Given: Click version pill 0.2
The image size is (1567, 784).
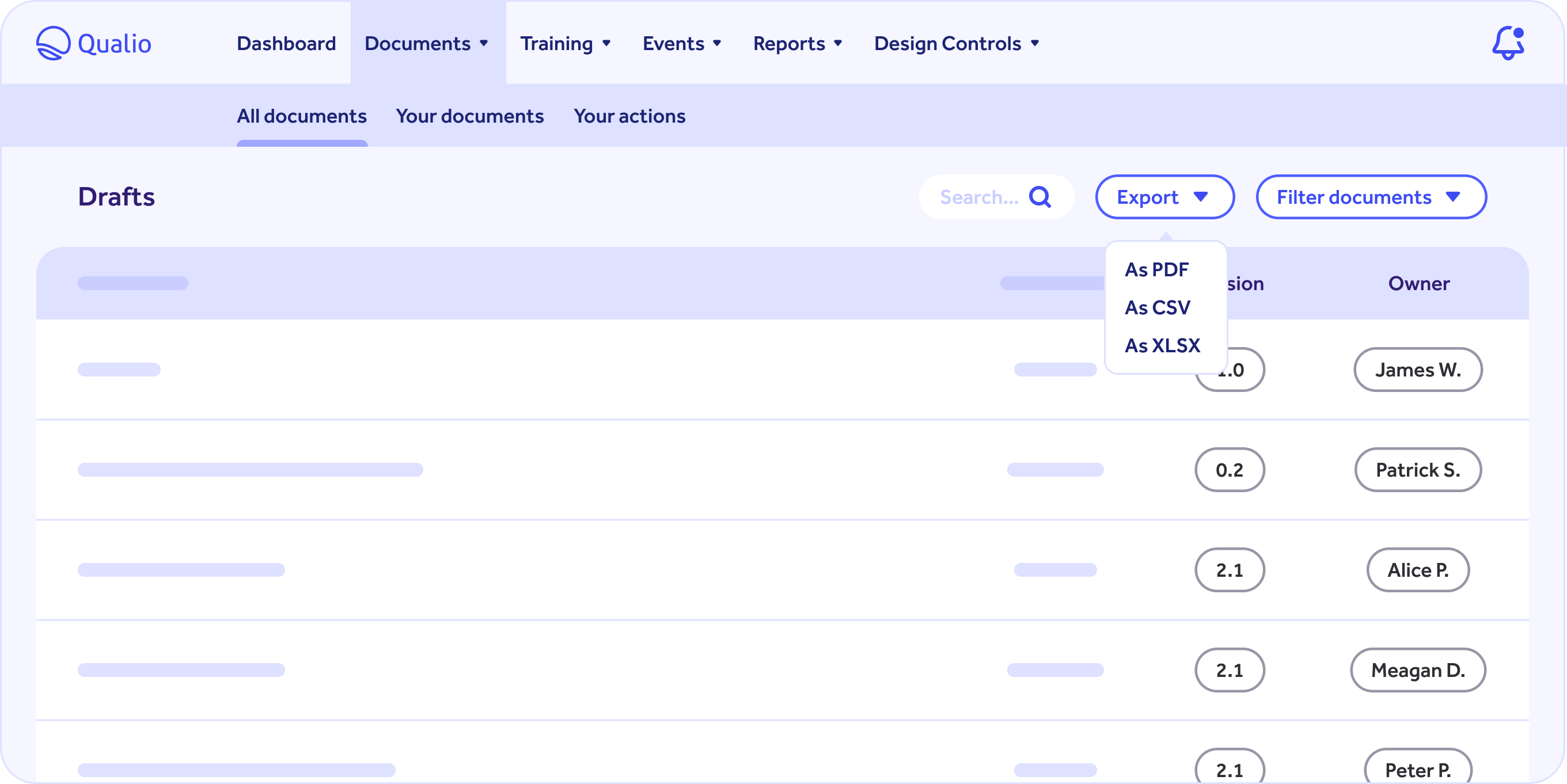Looking at the screenshot, I should [x=1230, y=470].
